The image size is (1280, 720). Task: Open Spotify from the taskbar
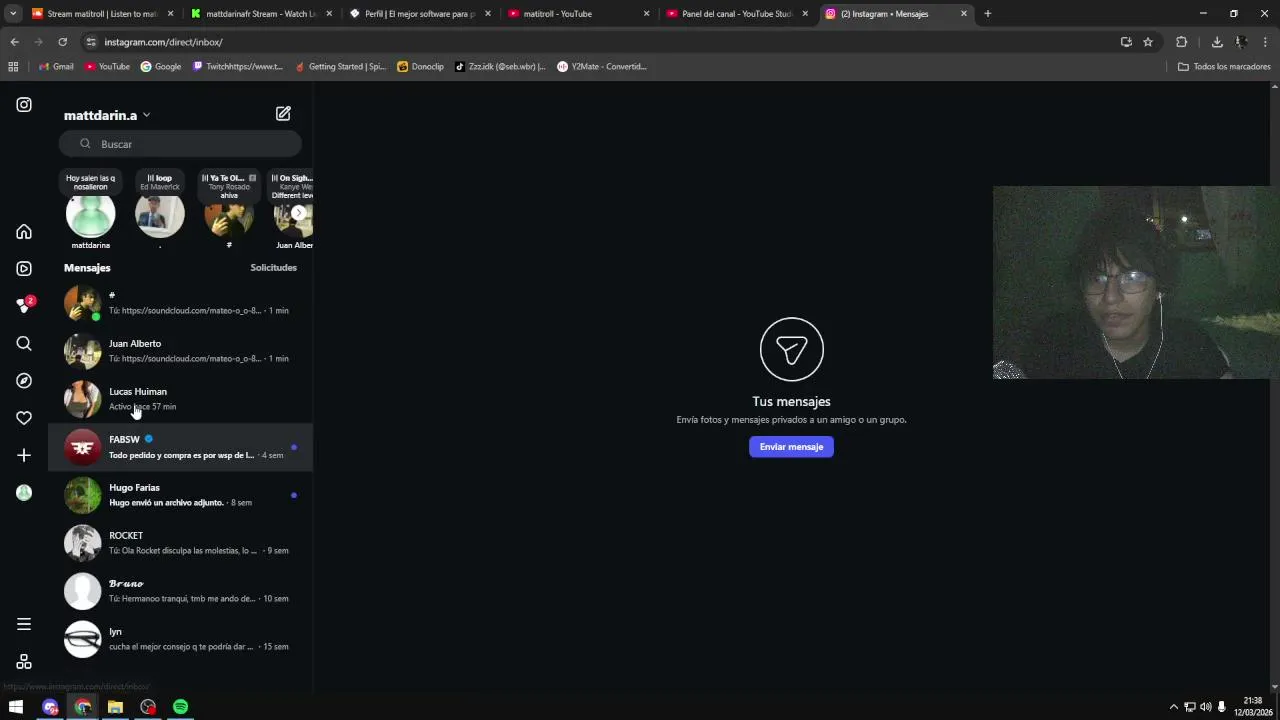[180, 707]
